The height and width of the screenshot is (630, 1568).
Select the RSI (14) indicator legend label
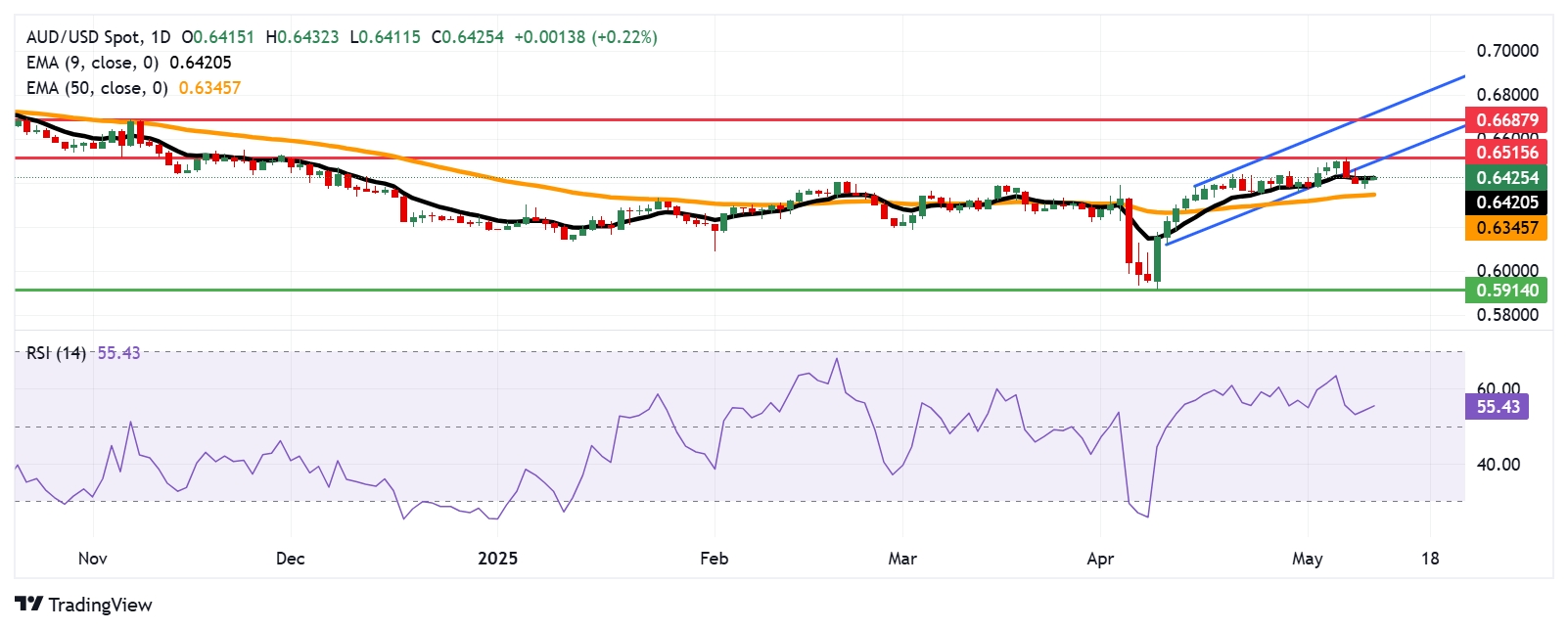pyautogui.click(x=56, y=353)
